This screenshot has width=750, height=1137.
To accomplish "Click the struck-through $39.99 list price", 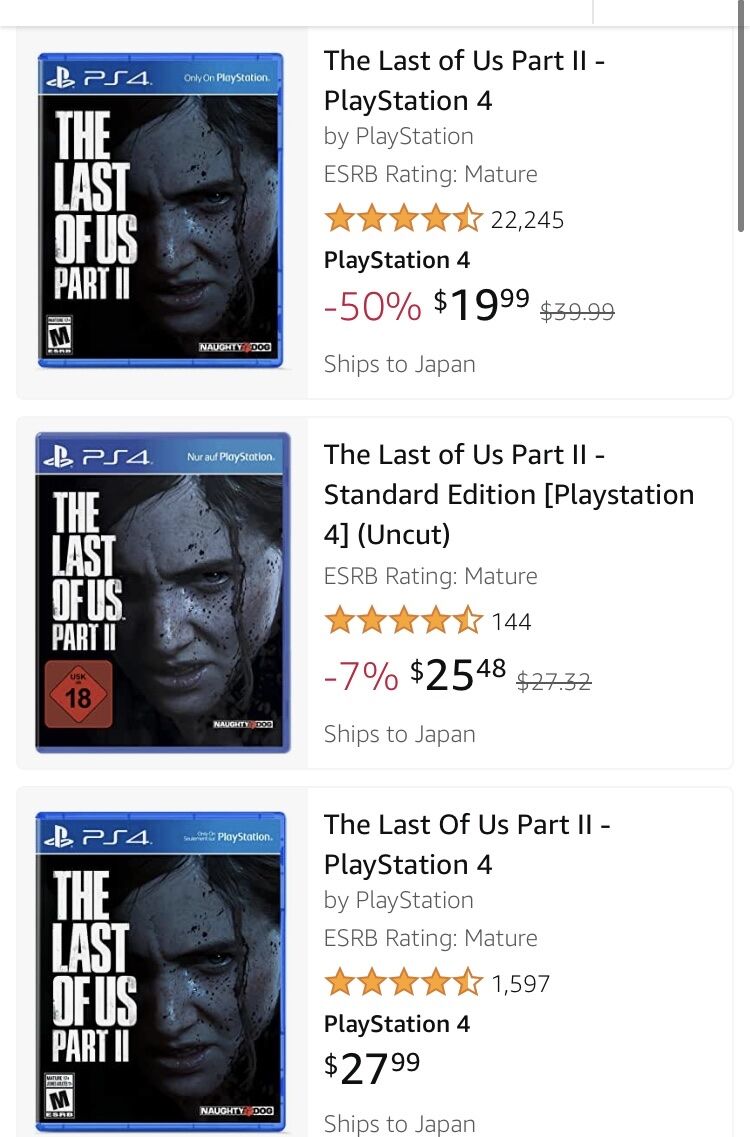I will point(577,312).
